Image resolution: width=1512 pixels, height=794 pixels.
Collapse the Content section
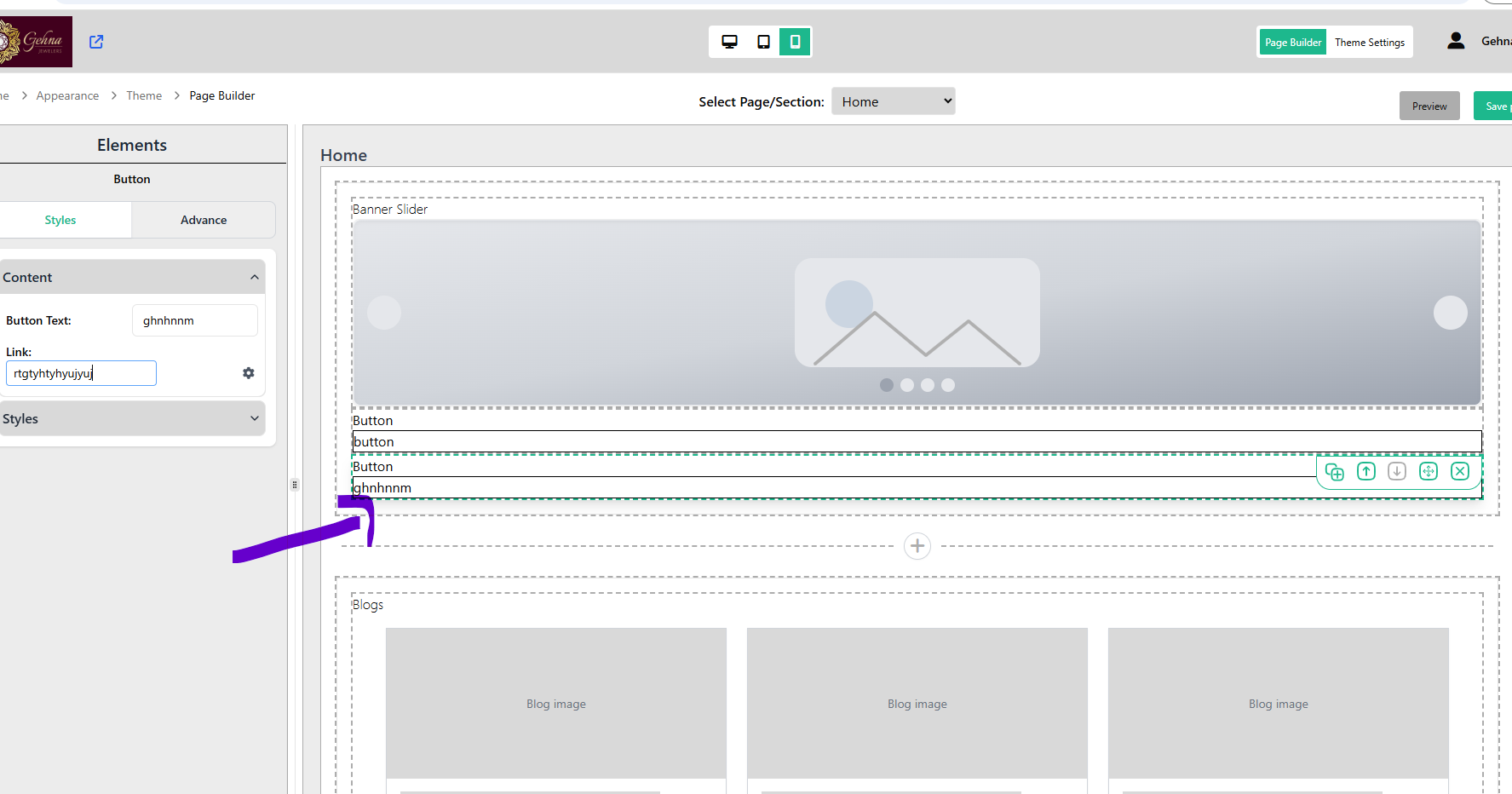tap(132, 277)
